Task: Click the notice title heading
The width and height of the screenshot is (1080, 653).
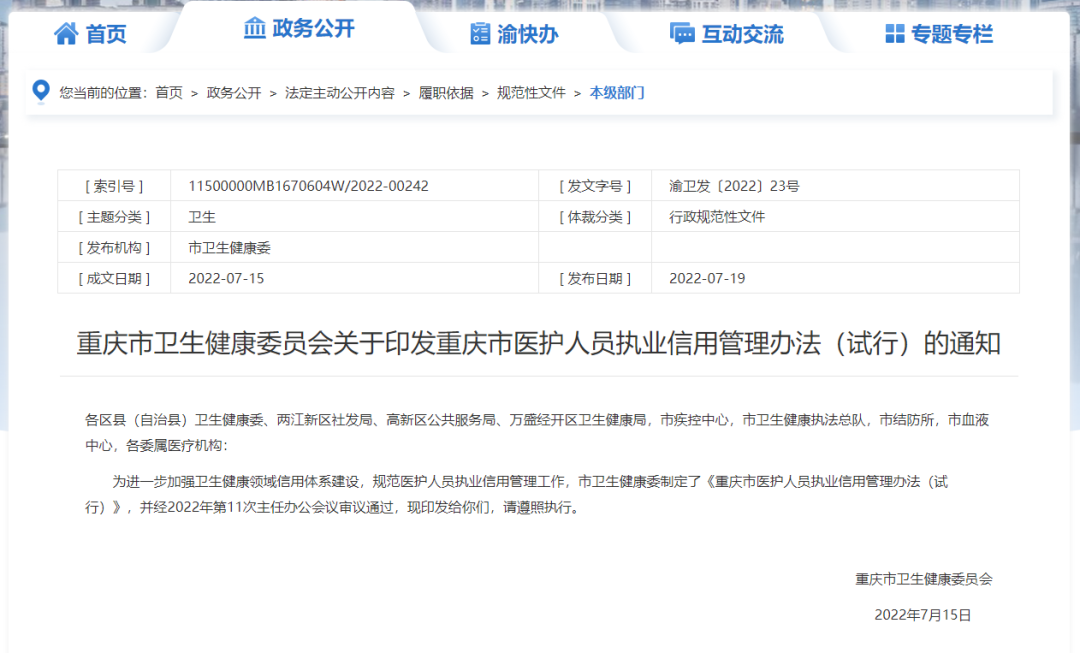Action: (x=538, y=343)
